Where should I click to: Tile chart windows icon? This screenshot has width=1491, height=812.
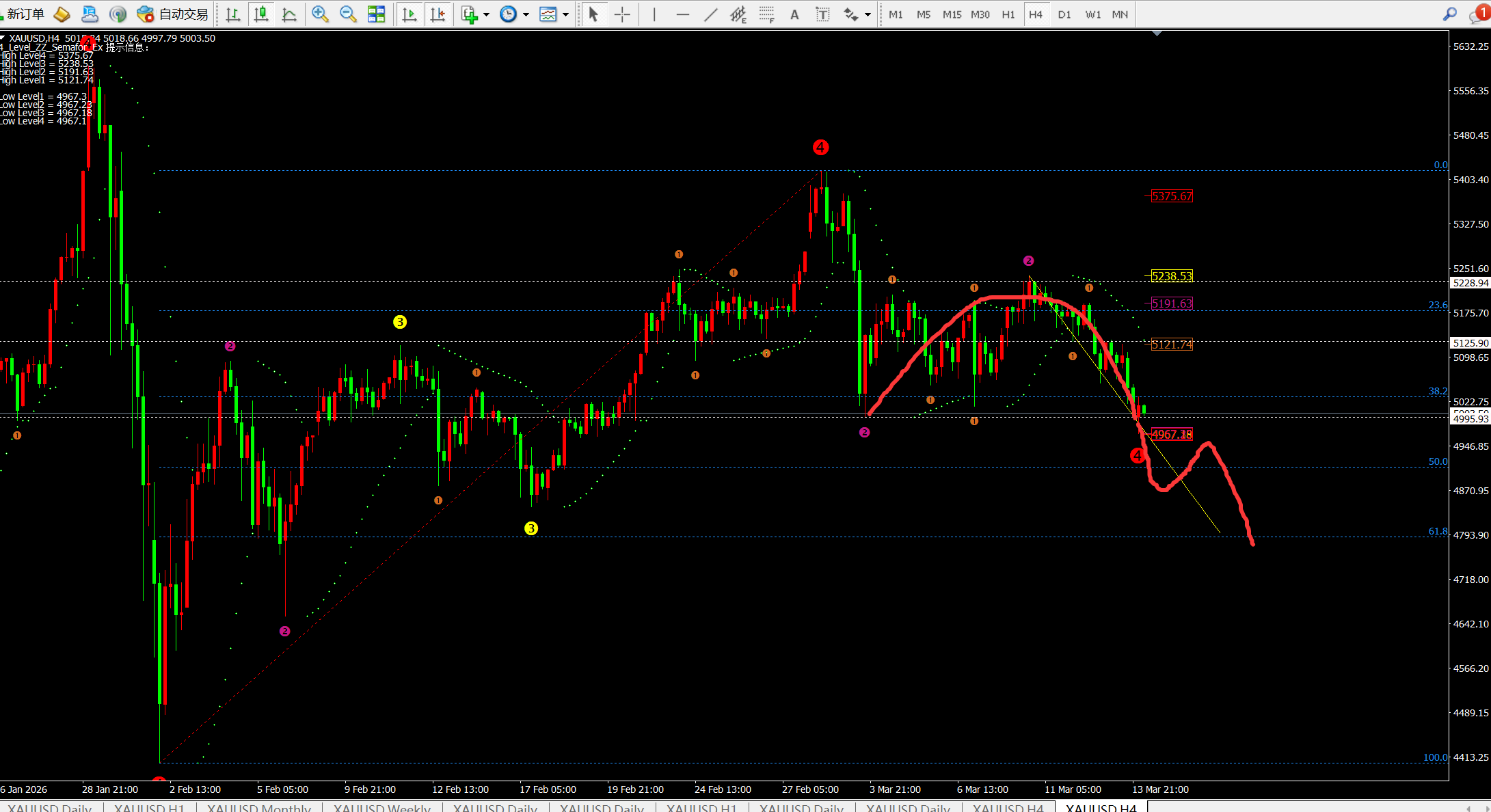click(x=376, y=14)
